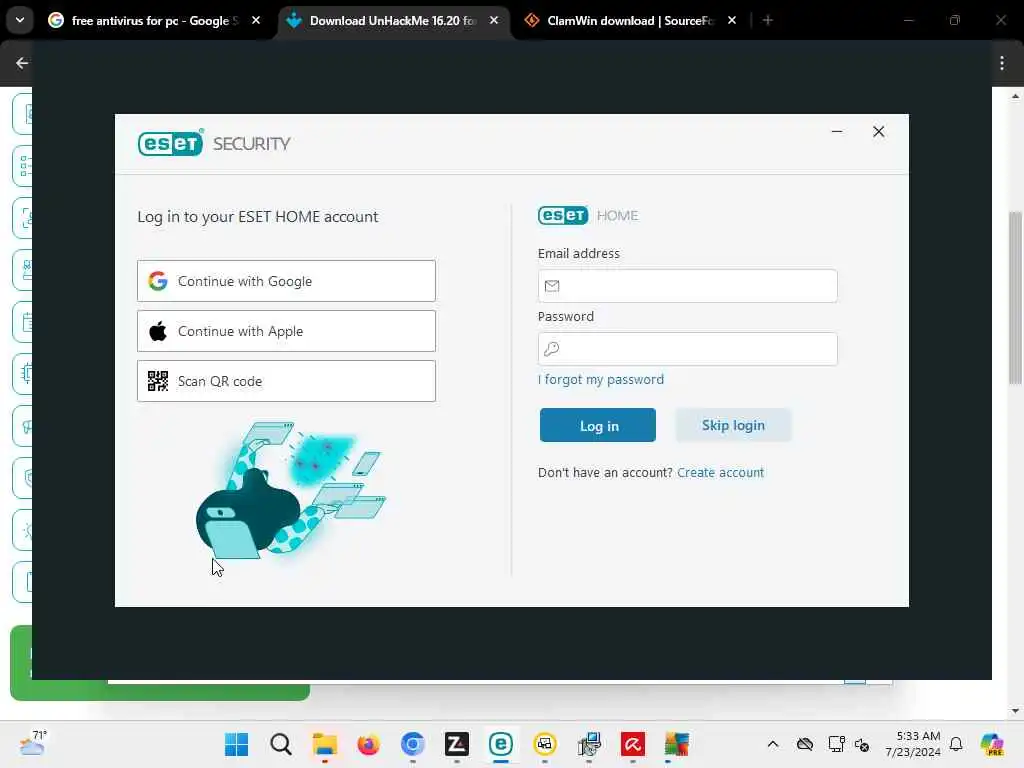Go back in the browser

click(x=22, y=63)
